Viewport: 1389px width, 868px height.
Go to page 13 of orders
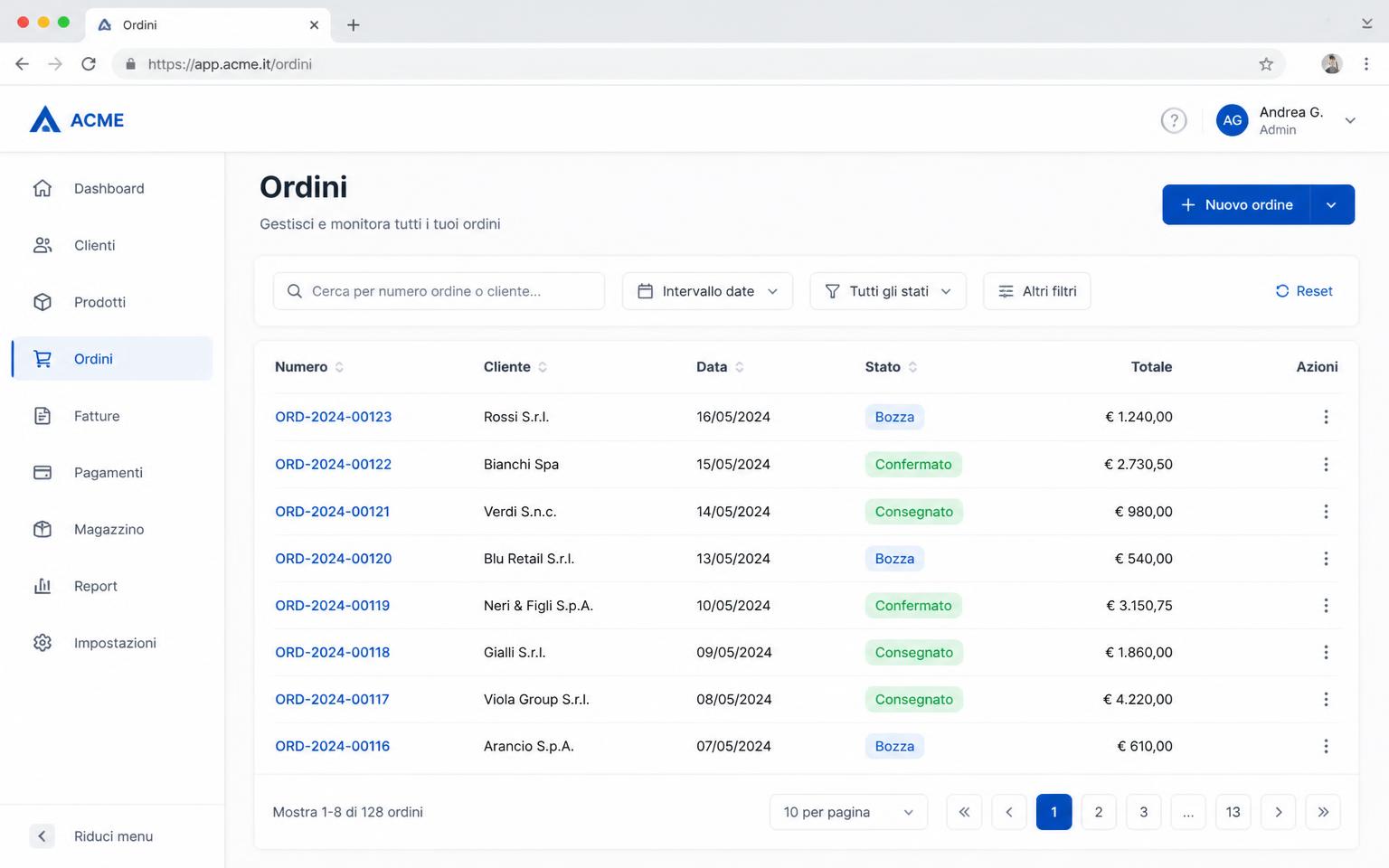tap(1233, 812)
